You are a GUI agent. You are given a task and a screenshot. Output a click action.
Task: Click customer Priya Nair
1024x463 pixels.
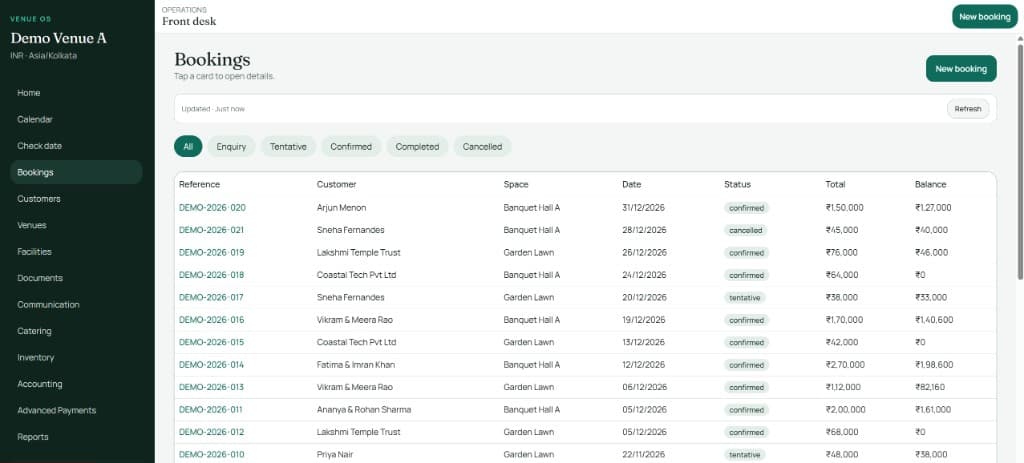335,455
